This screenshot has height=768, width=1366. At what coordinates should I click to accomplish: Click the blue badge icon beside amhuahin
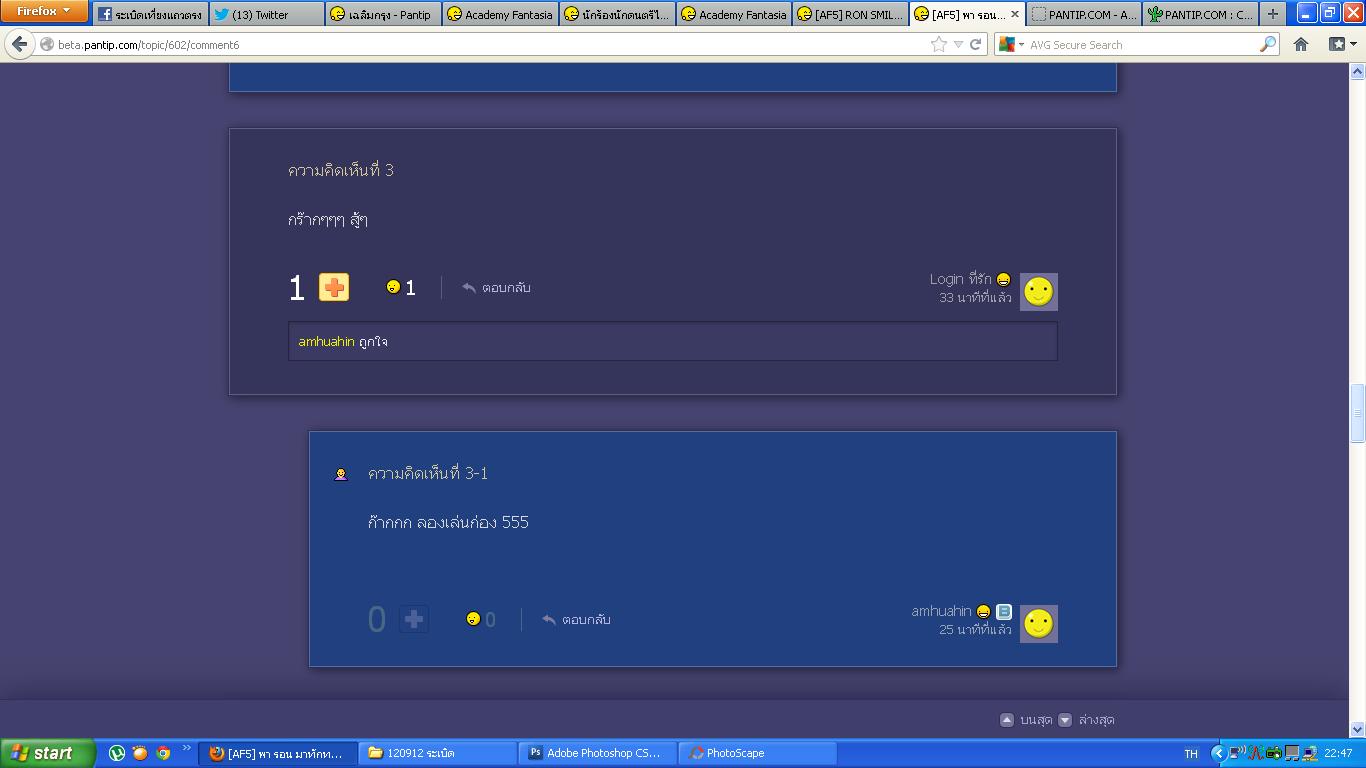(1004, 611)
